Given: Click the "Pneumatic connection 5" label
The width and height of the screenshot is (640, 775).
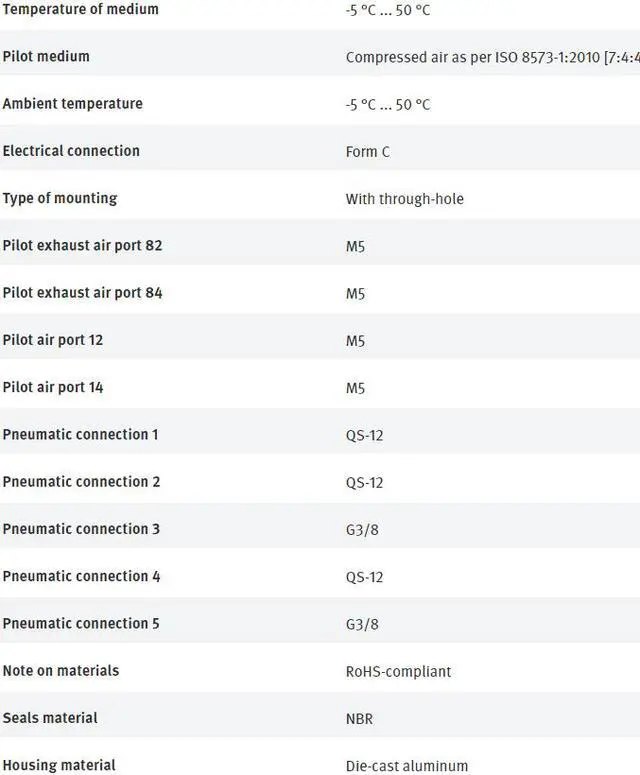Looking at the screenshot, I should coord(81,623).
